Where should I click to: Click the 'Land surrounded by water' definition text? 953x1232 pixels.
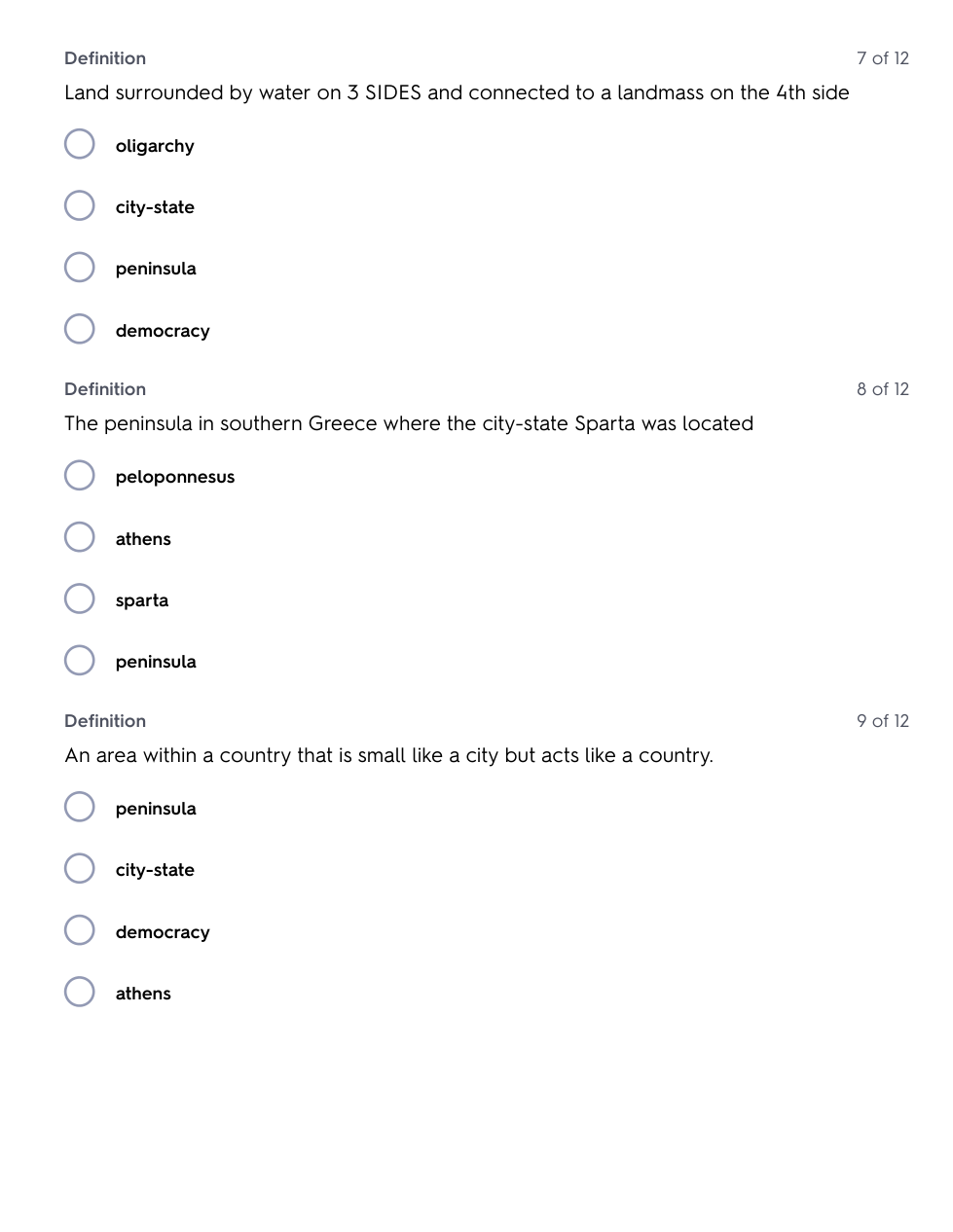point(457,92)
